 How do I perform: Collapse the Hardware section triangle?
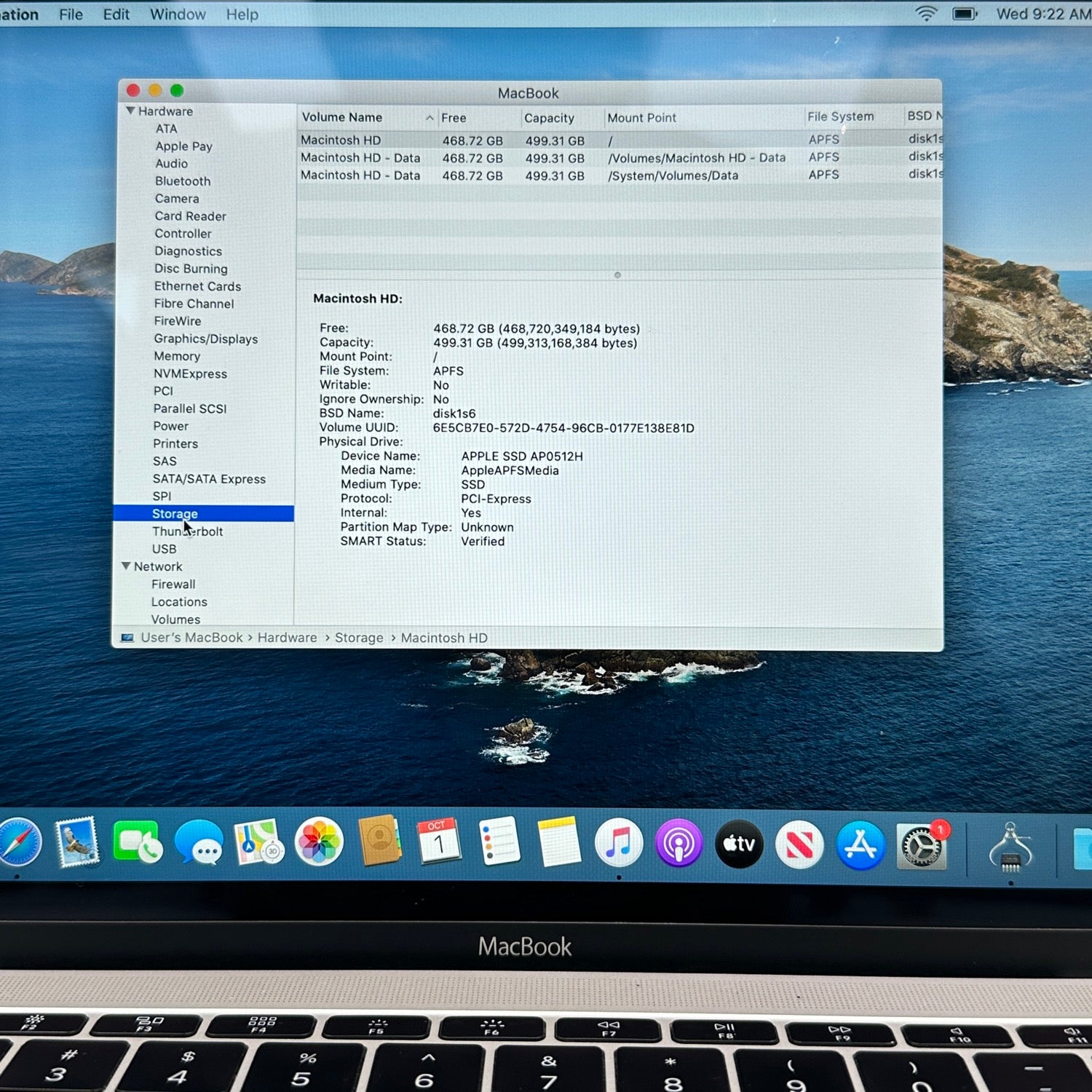pyautogui.click(x=130, y=111)
